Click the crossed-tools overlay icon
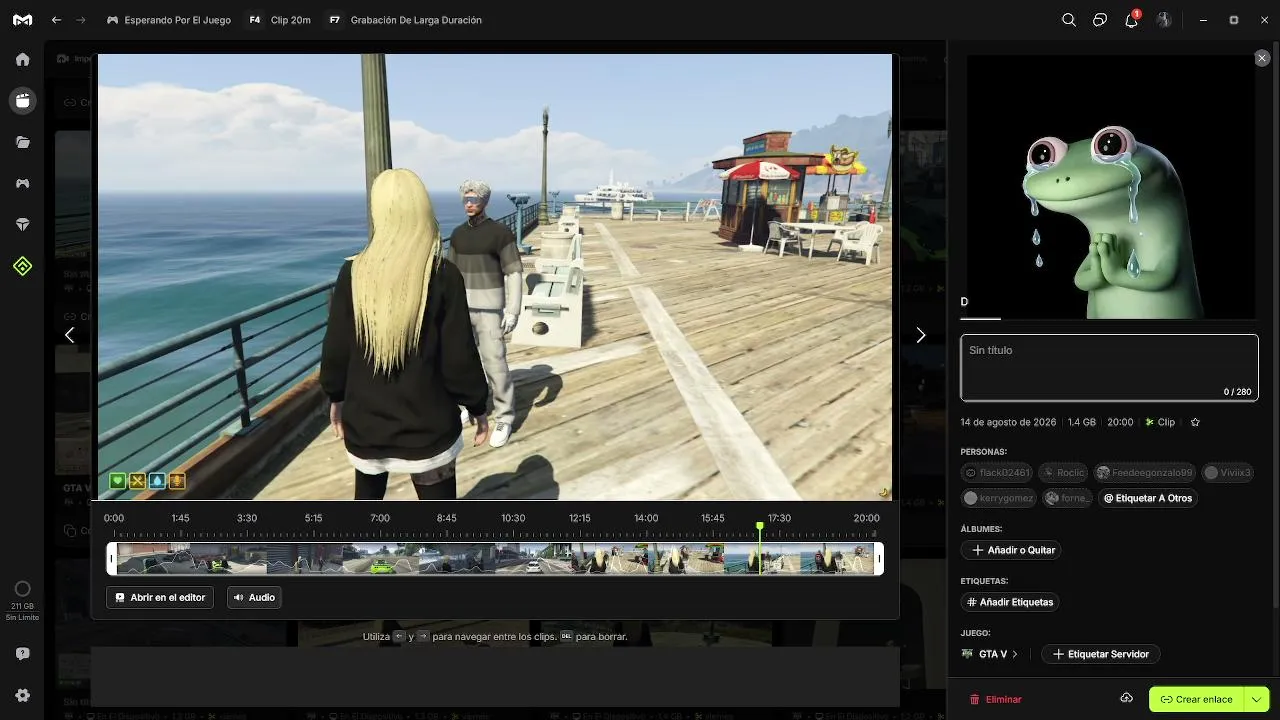This screenshot has height=720, width=1280. 138,481
